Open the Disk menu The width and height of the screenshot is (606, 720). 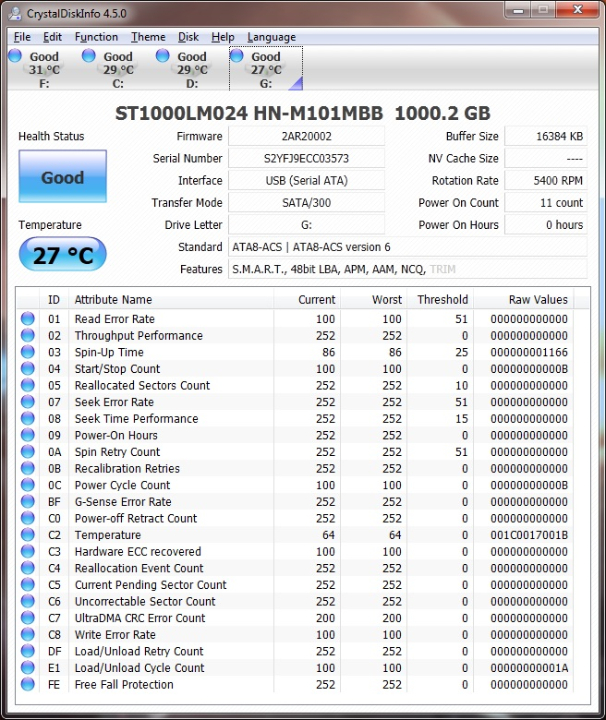tap(188, 37)
